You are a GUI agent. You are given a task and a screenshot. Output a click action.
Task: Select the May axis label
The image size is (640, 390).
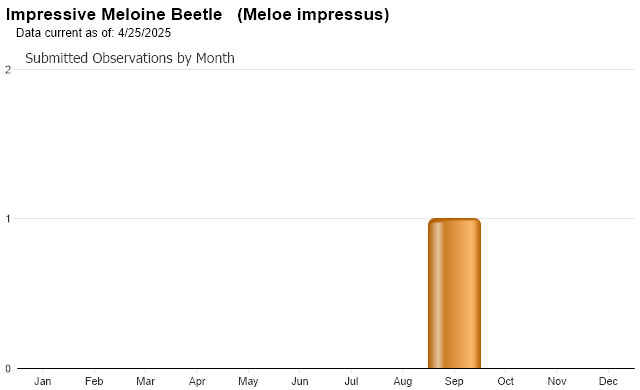click(x=248, y=381)
